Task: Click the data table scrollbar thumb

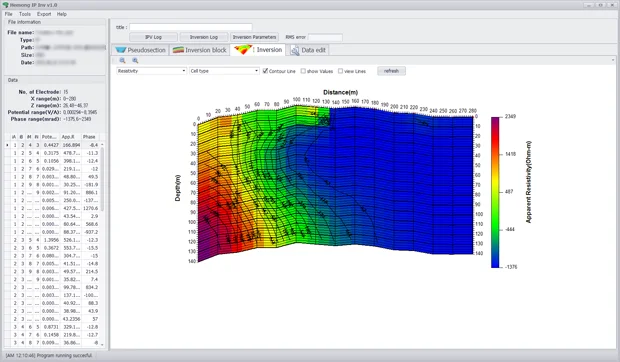Action: 102,180
